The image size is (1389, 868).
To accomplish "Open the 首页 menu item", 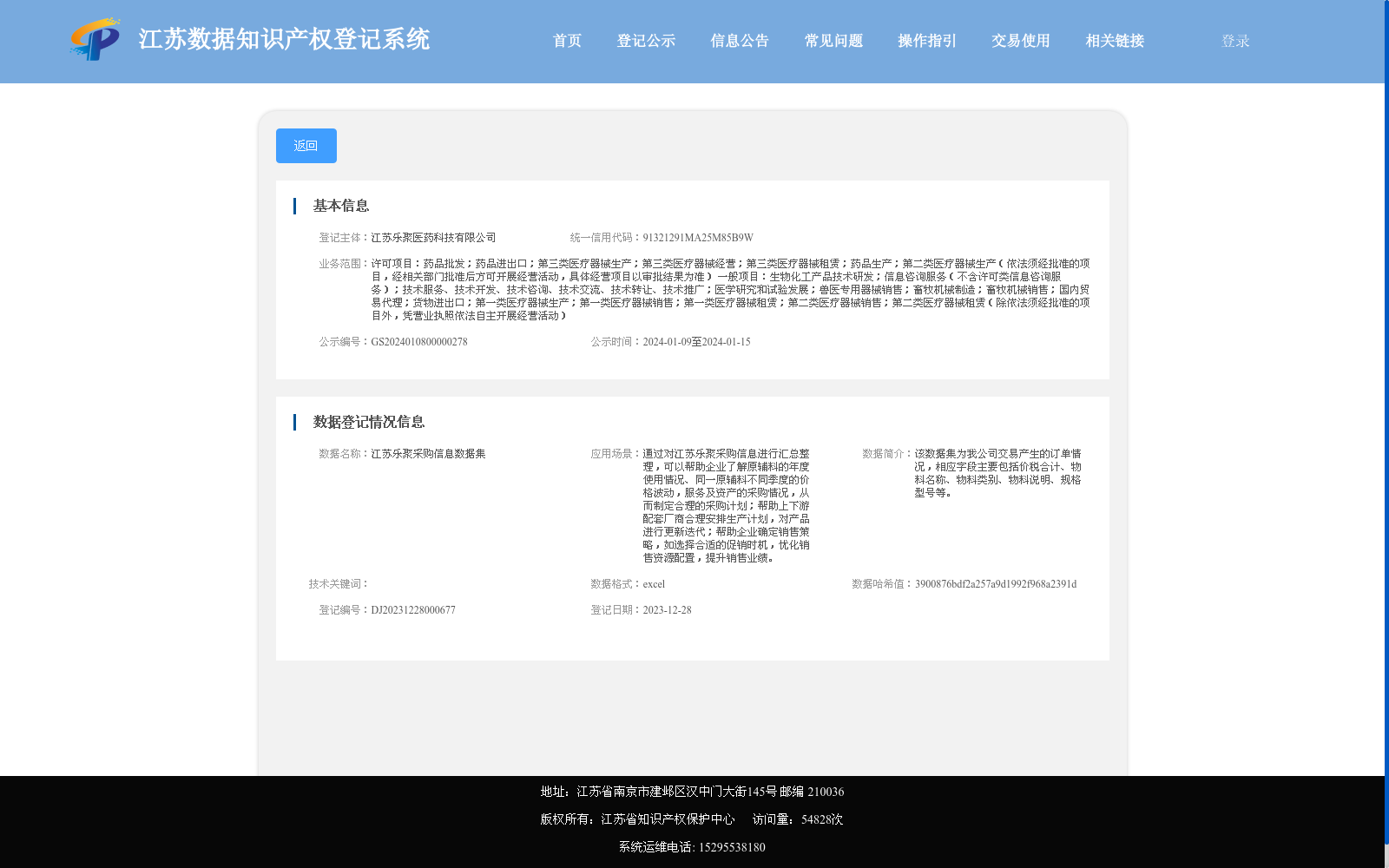I will (x=567, y=41).
